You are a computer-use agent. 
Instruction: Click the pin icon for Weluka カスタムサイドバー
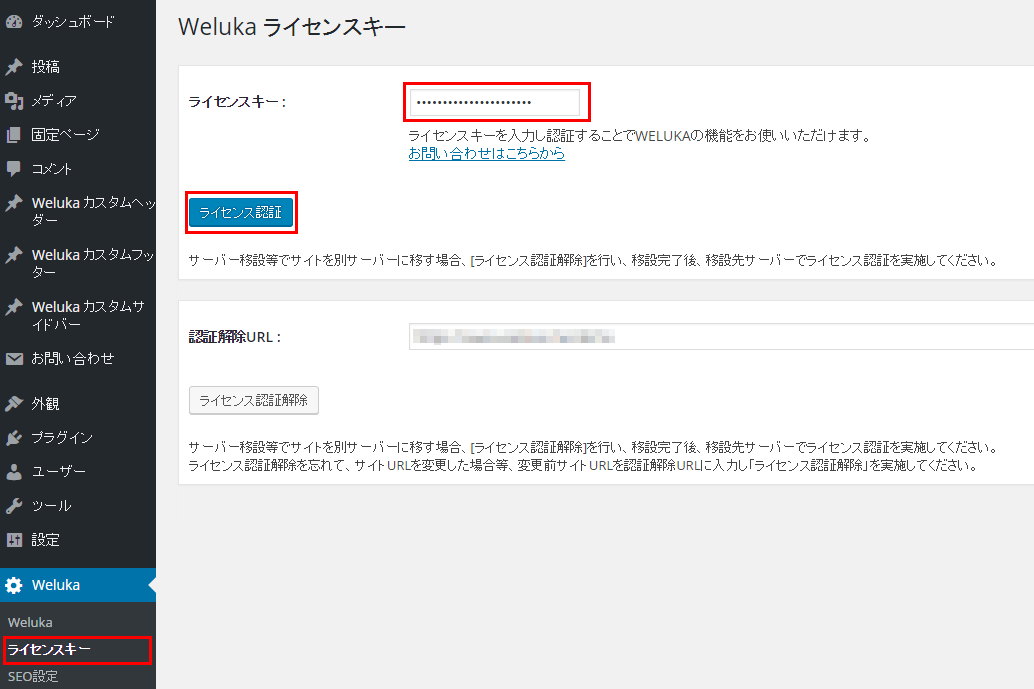(14, 307)
